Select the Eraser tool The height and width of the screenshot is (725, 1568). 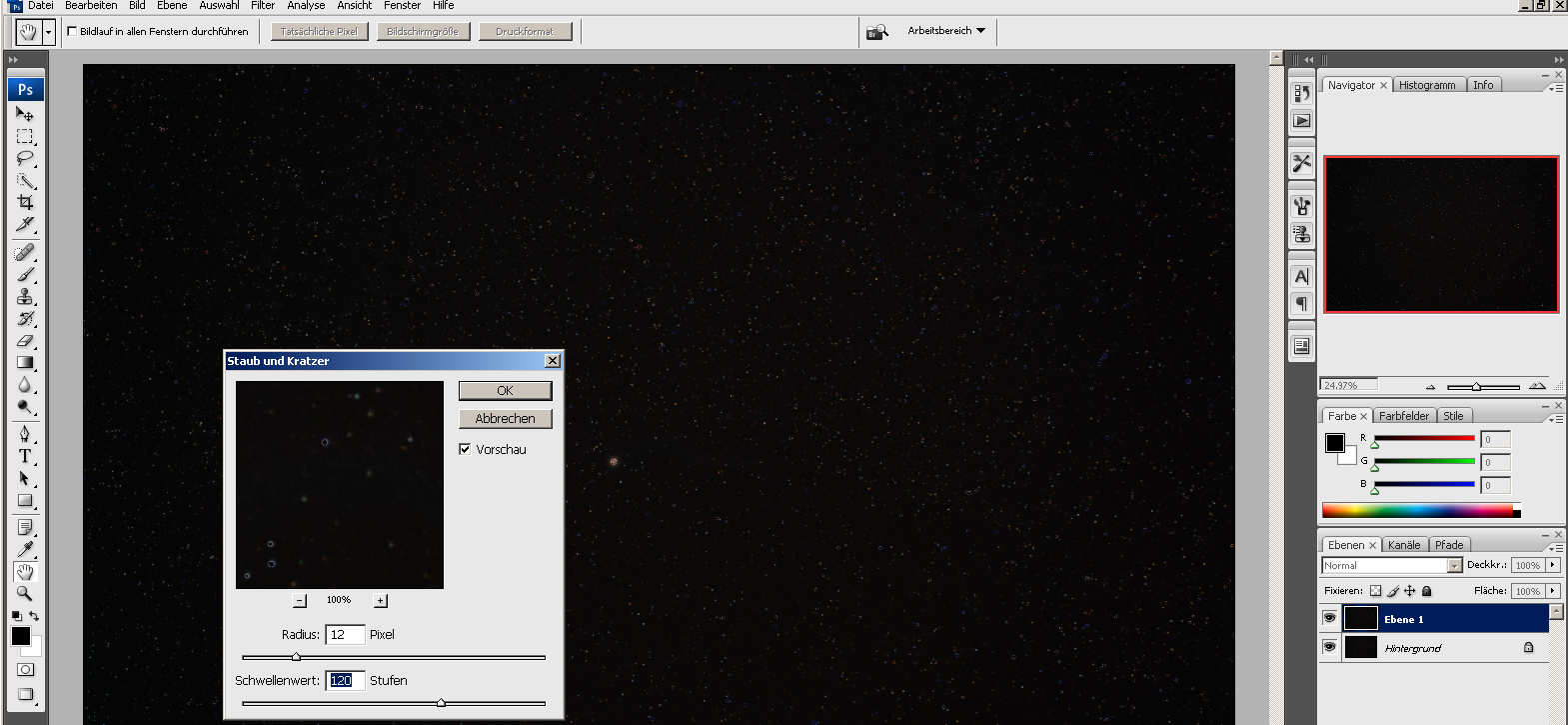coord(25,341)
